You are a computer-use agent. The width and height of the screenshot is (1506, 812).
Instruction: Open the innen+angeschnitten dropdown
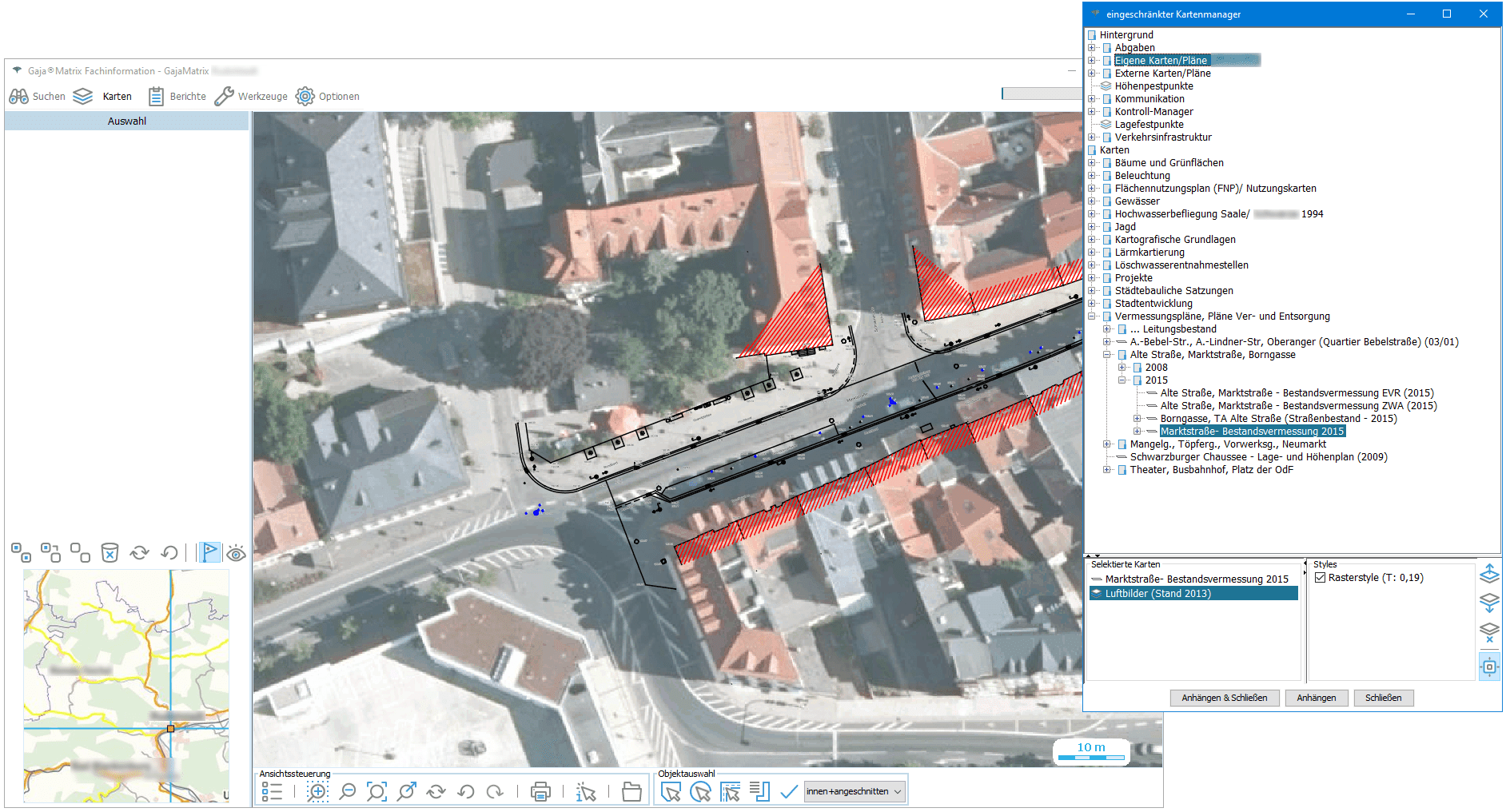pos(855,791)
